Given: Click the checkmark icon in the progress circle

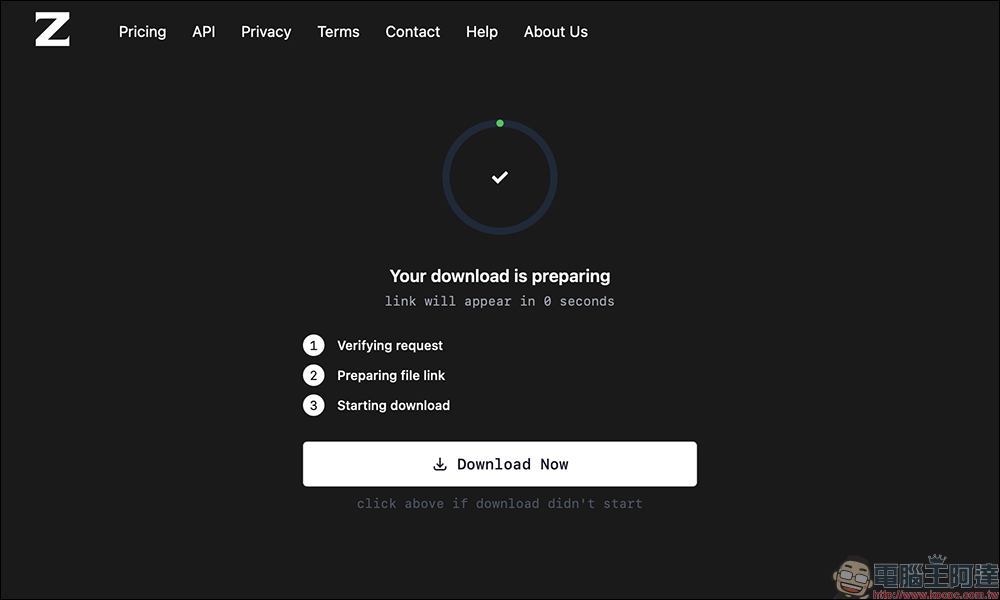Looking at the screenshot, I should [500, 177].
